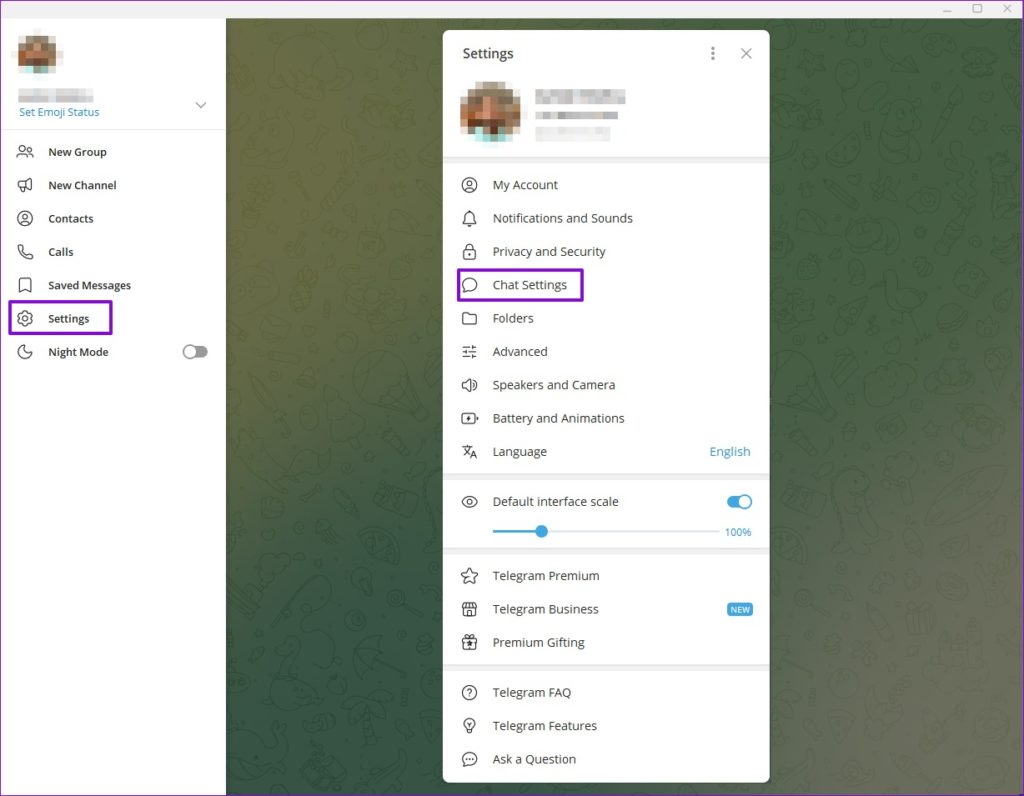The image size is (1024, 796).
Task: Minimize the Telegram window
Action: tap(947, 9)
